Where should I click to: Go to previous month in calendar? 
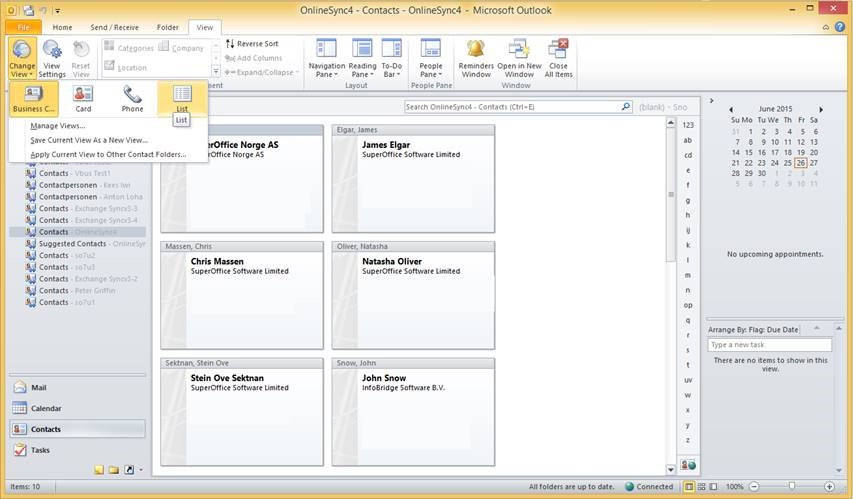click(x=731, y=109)
